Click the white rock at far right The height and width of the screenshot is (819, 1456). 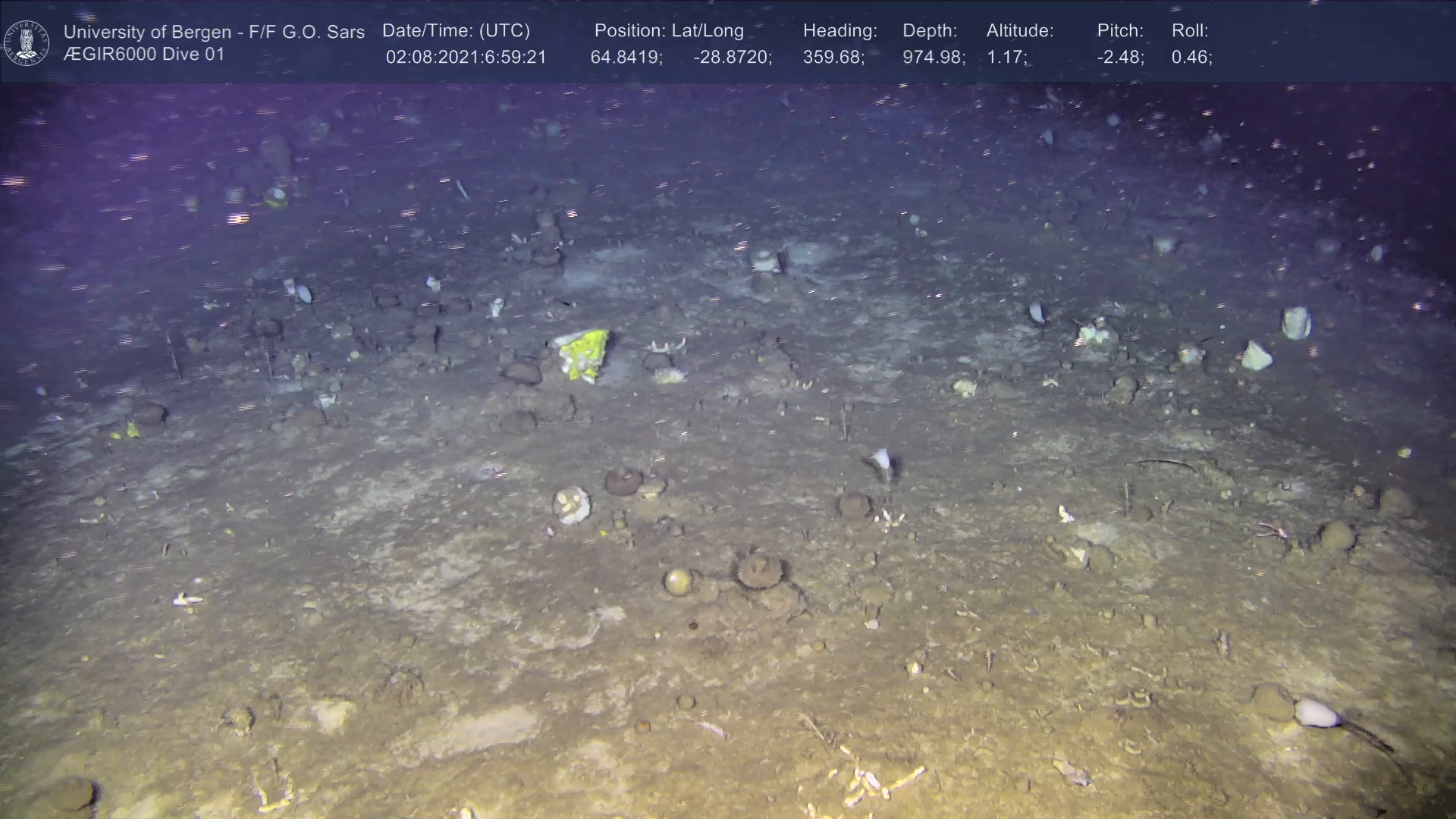tap(1295, 322)
